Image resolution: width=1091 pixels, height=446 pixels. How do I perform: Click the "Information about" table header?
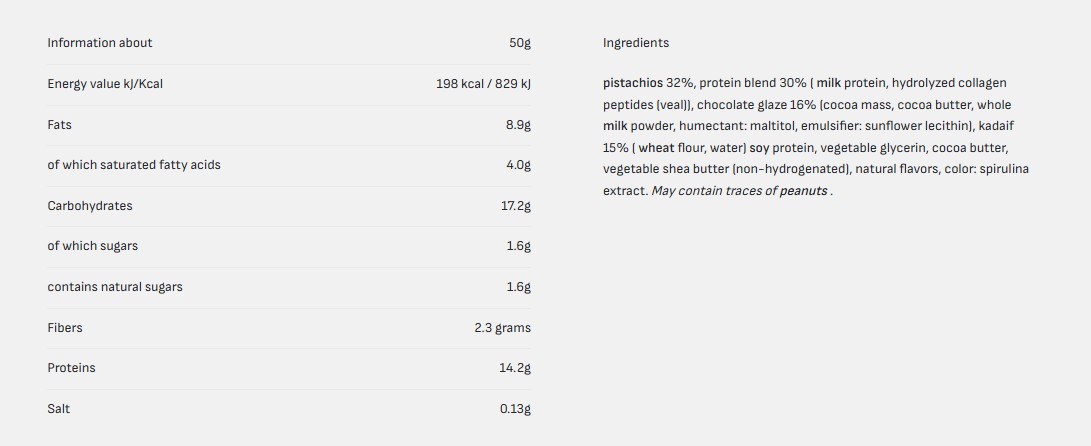(x=100, y=43)
